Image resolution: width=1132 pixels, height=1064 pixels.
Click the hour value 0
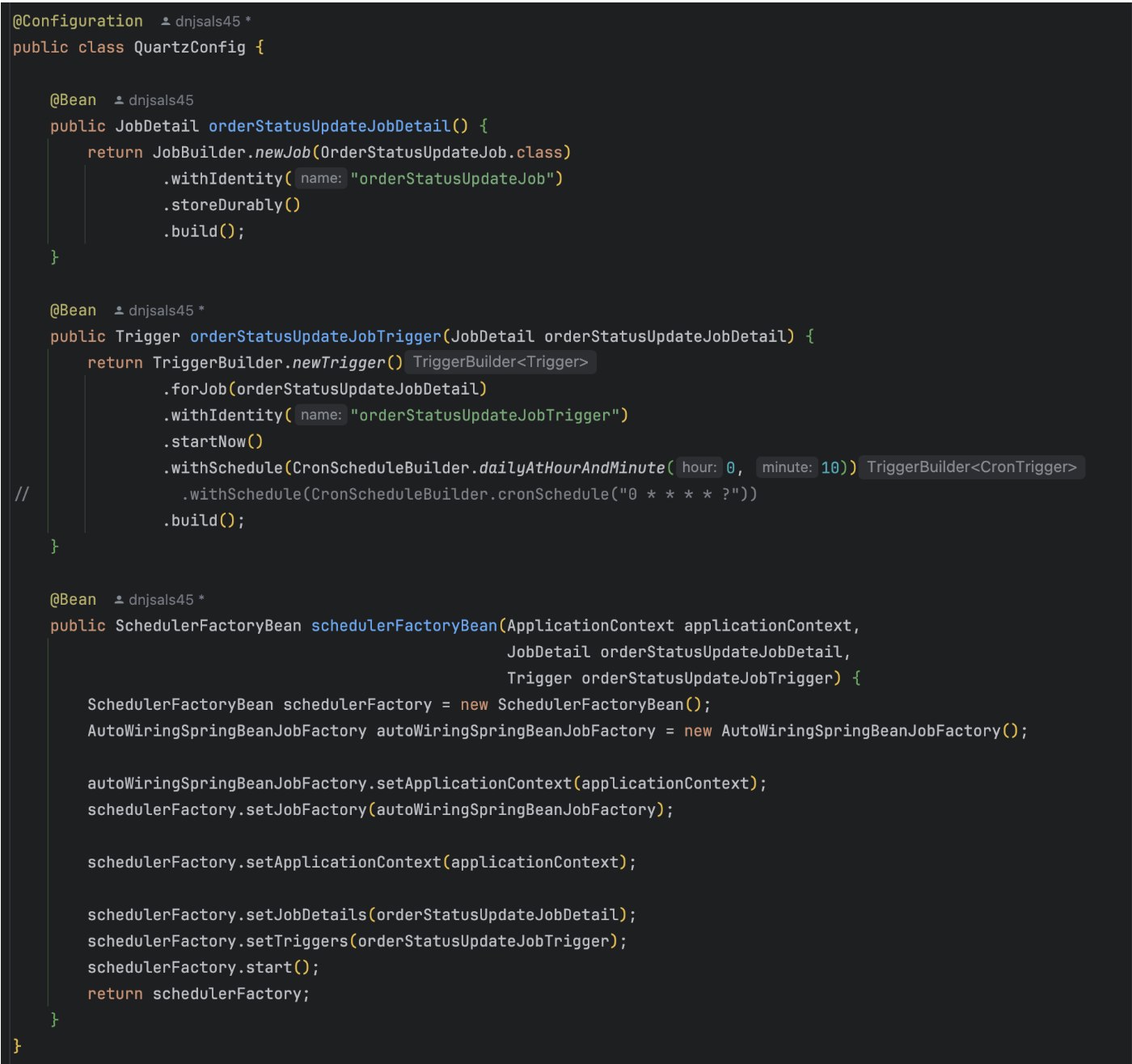click(731, 468)
